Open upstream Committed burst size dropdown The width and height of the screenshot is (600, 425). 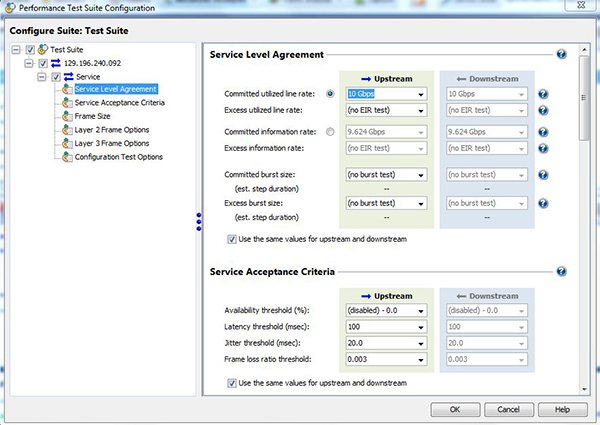pyautogui.click(x=422, y=175)
